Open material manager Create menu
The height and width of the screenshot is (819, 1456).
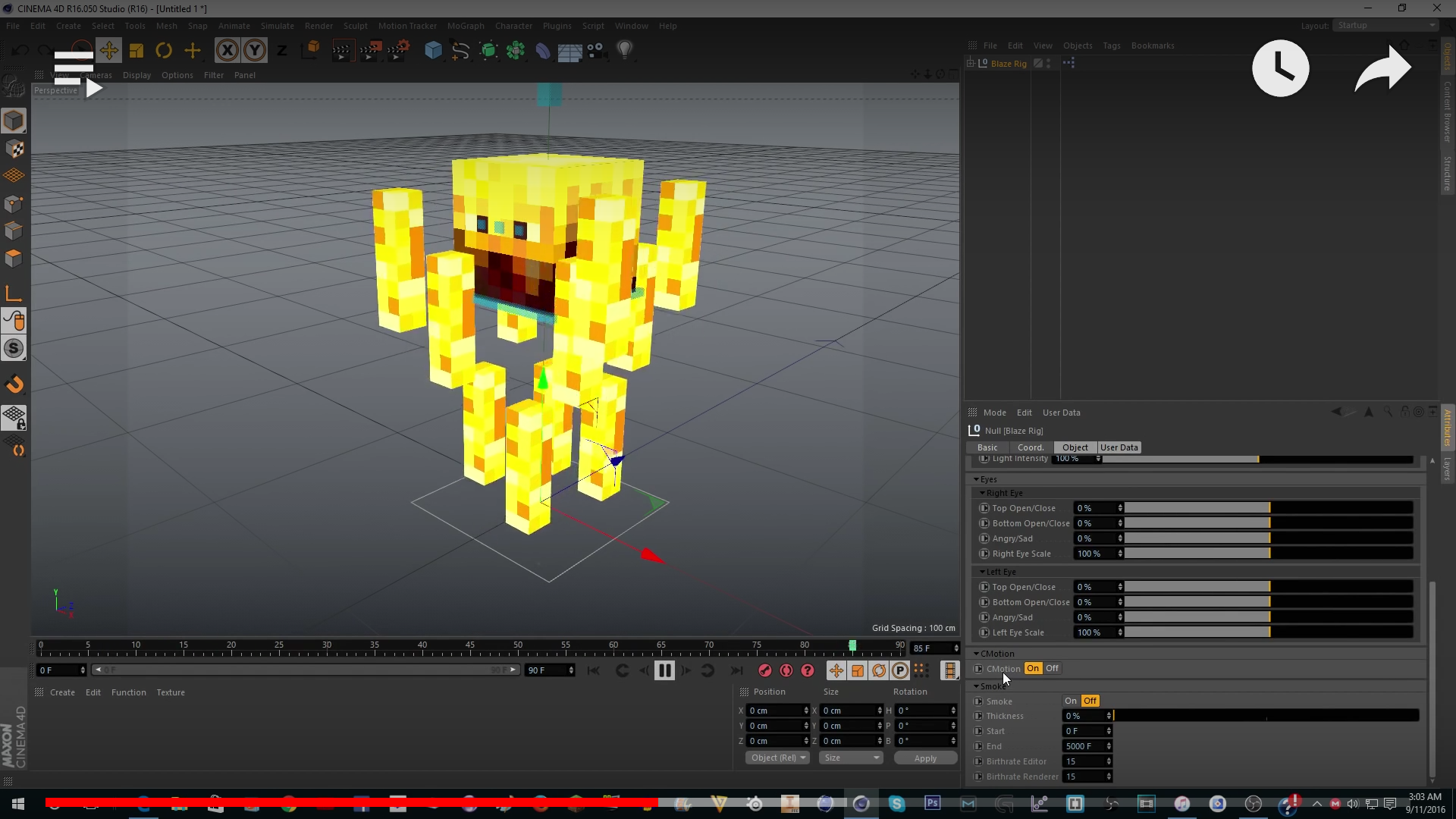coord(62,692)
